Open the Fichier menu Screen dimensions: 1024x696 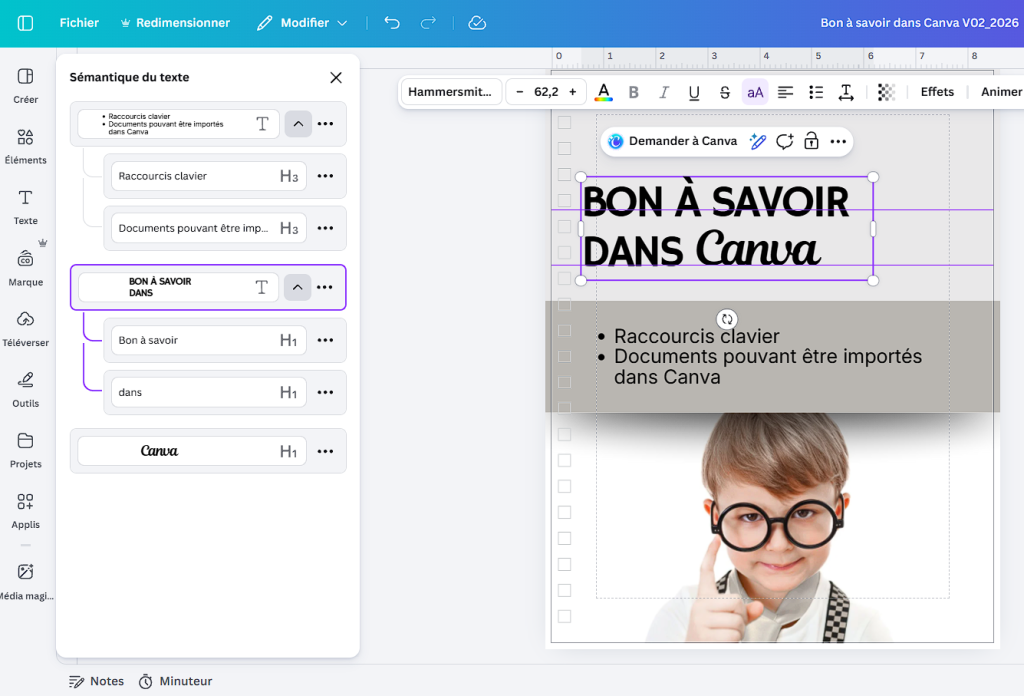[79, 21]
